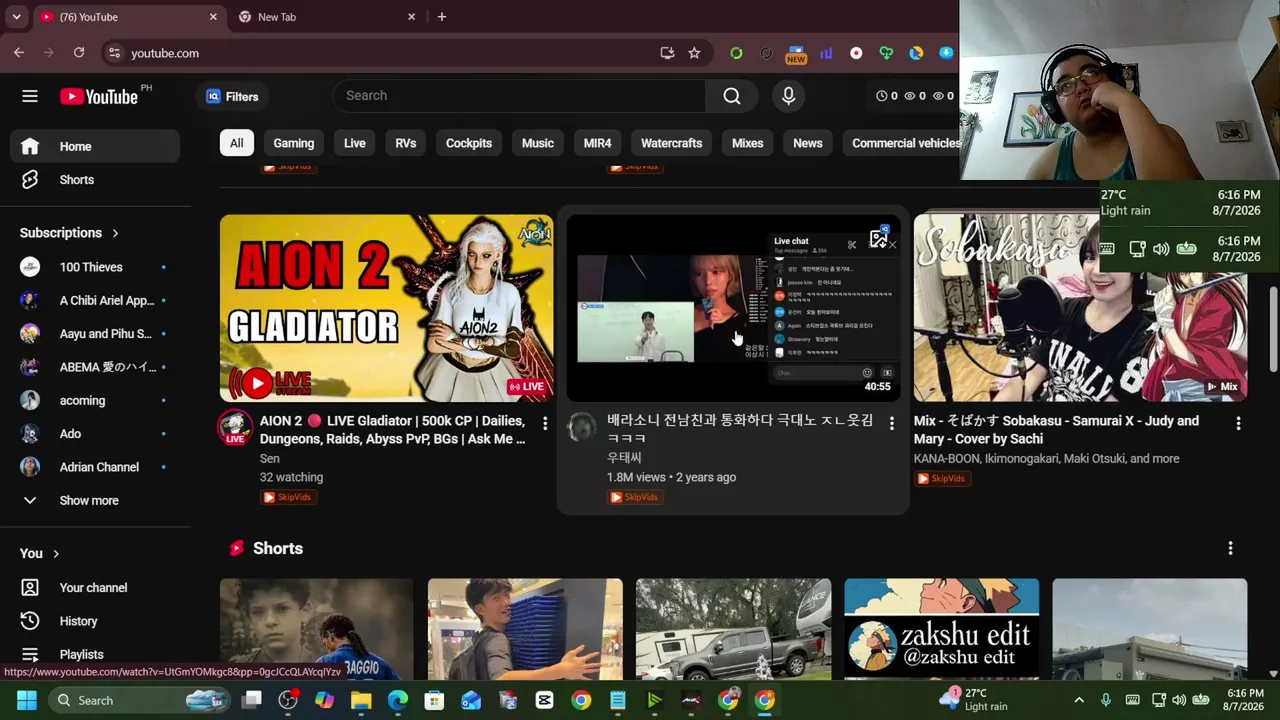
Task: Reload the YouTube page
Action: pyautogui.click(x=79, y=53)
